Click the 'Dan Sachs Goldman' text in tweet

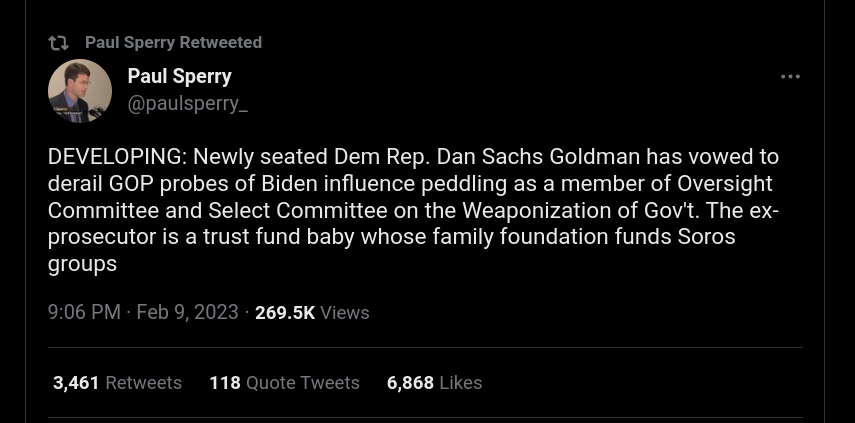point(538,157)
